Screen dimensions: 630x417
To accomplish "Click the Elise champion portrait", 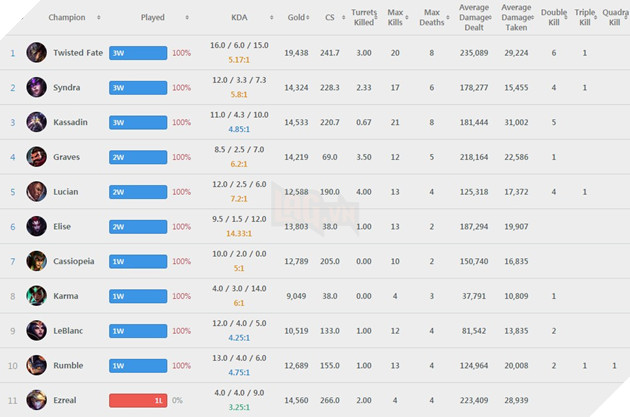I will 37,226.
